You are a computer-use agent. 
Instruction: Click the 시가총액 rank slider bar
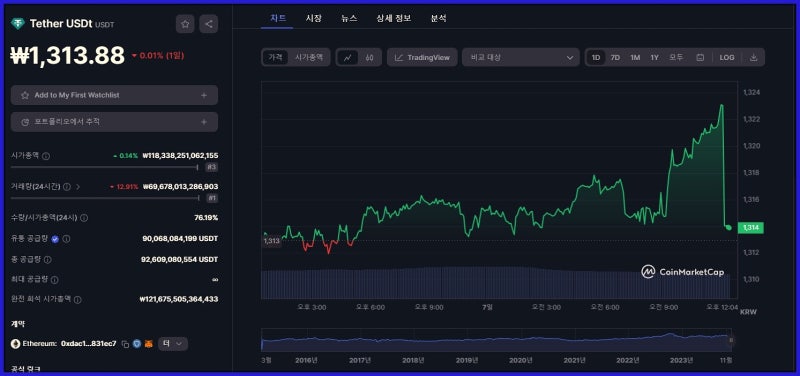(x=105, y=167)
